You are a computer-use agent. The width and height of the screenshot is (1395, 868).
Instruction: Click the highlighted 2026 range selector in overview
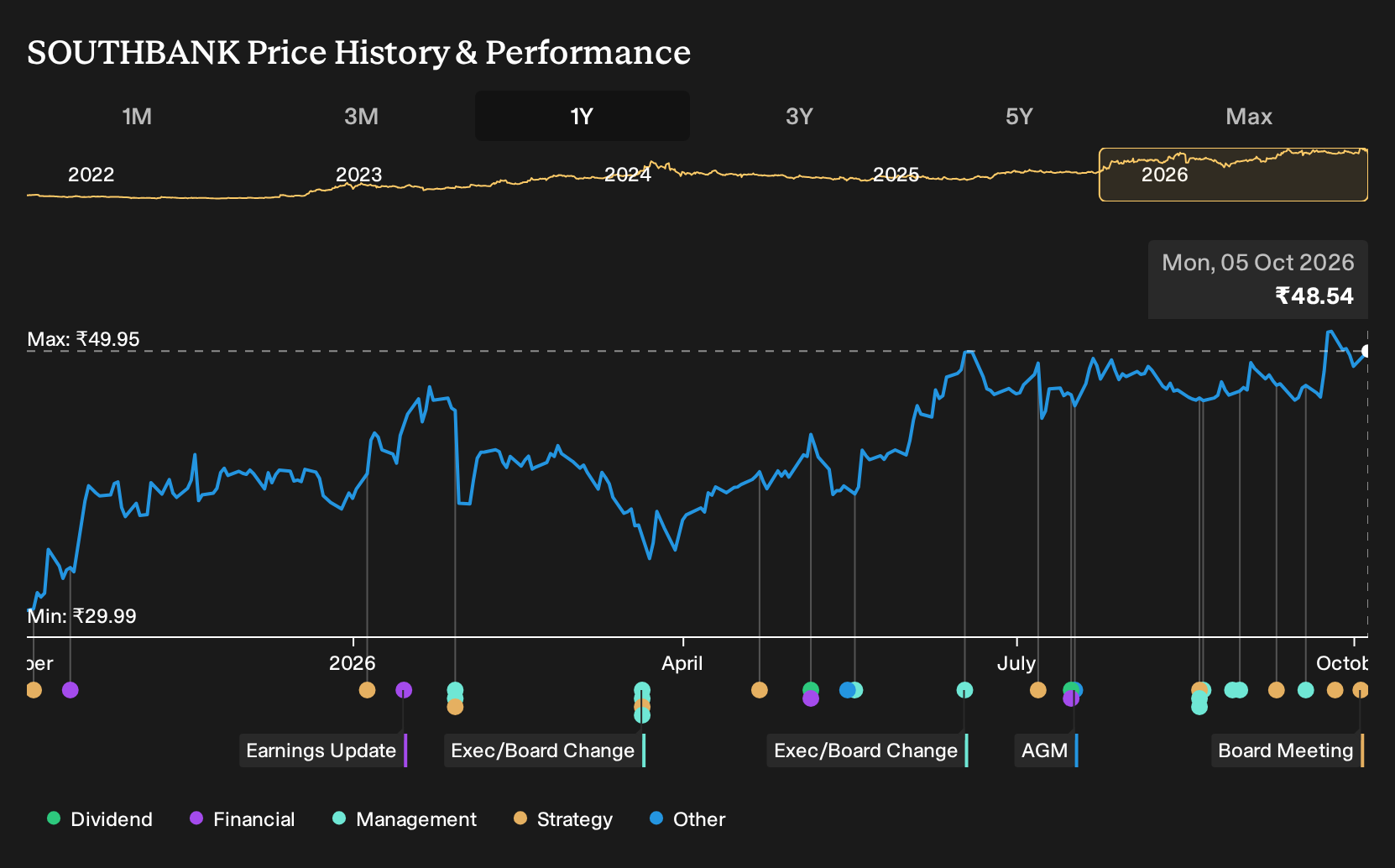point(1233,175)
